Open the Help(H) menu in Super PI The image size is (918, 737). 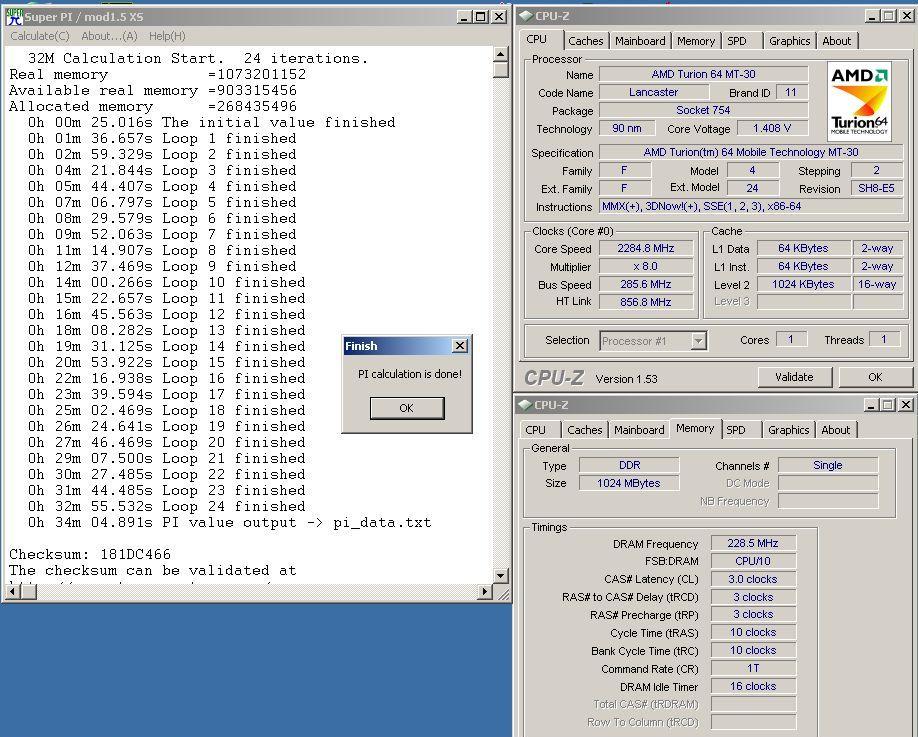[167, 36]
